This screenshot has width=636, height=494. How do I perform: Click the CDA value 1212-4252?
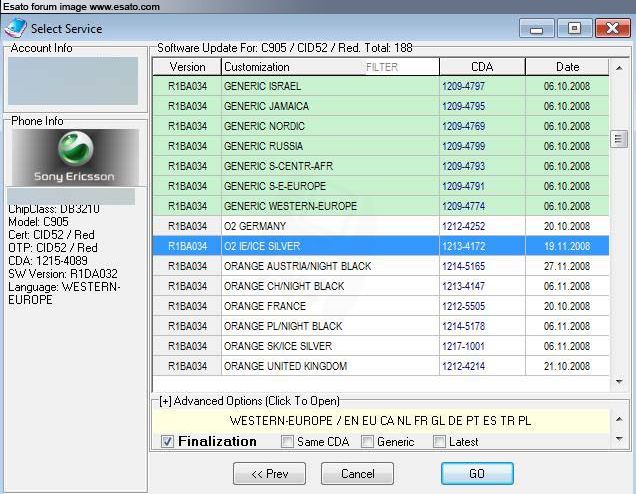pyautogui.click(x=463, y=226)
